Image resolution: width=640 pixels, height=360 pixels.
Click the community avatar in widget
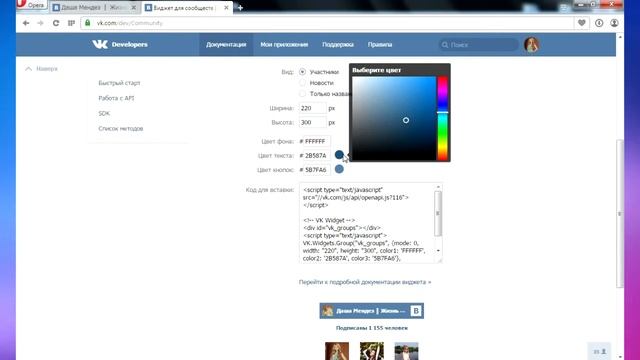click(327, 311)
